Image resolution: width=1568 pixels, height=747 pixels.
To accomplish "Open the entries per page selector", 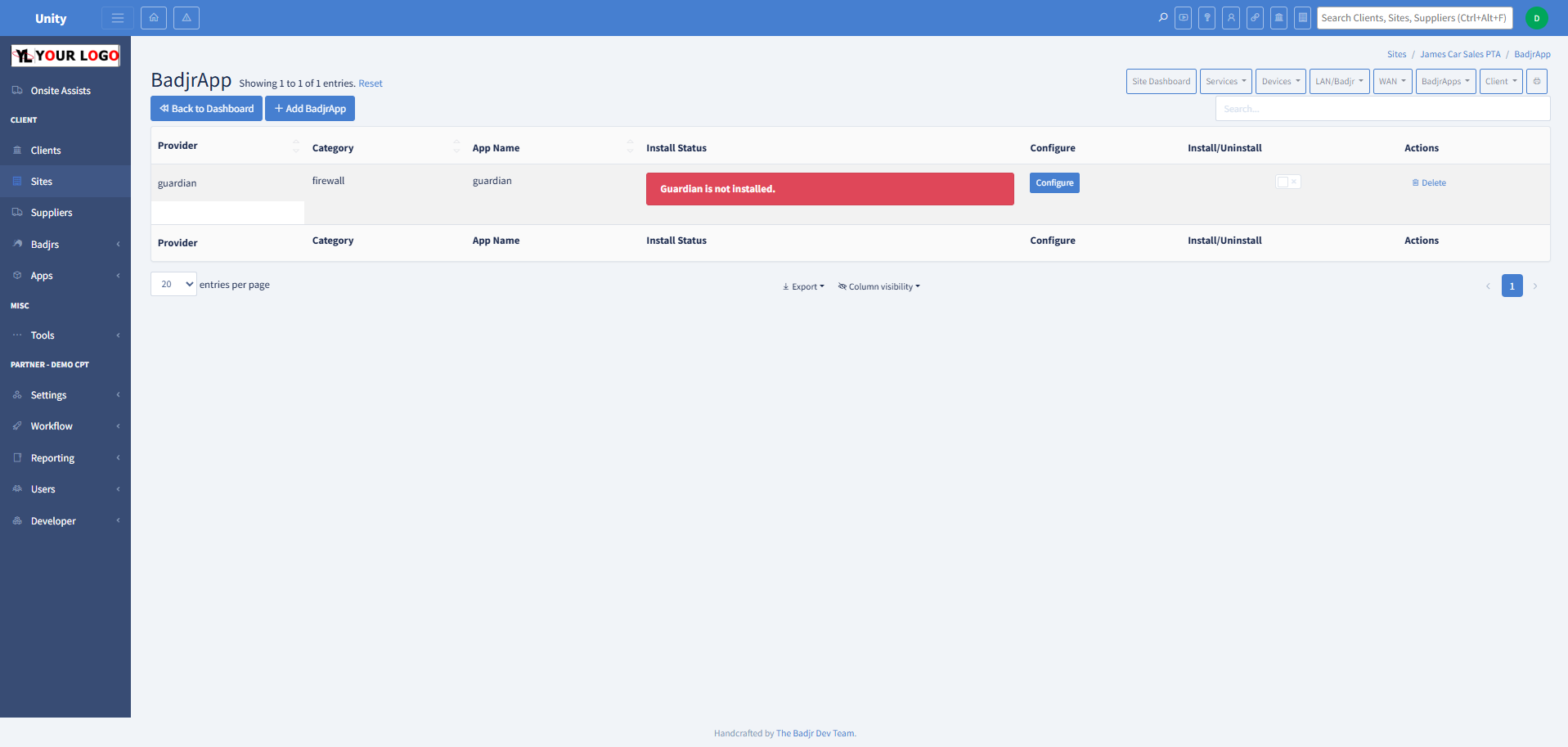I will pyautogui.click(x=173, y=284).
